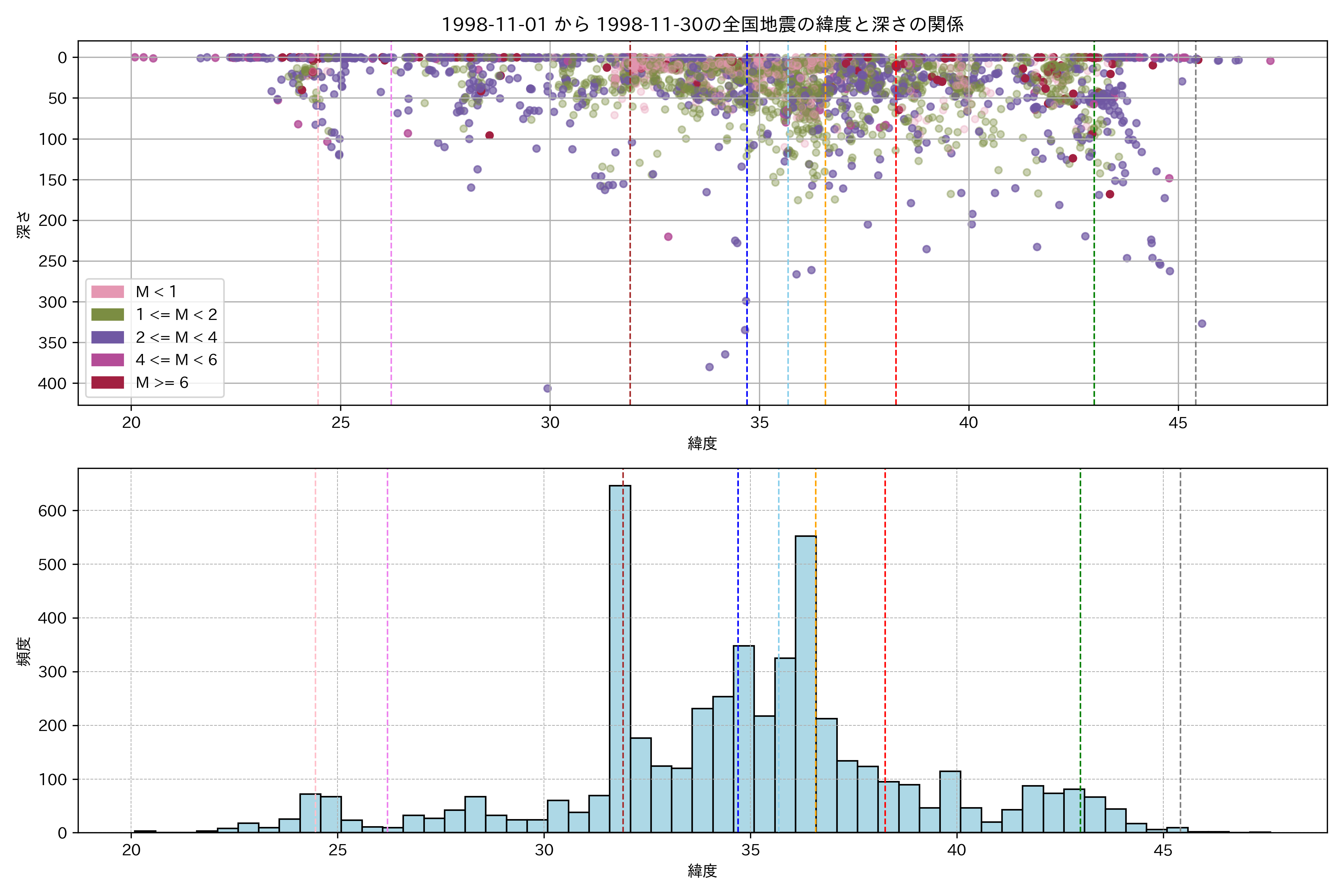Click the dark red M >= 6 legend swatch
Screen dimensions: 1344x896
point(108,382)
